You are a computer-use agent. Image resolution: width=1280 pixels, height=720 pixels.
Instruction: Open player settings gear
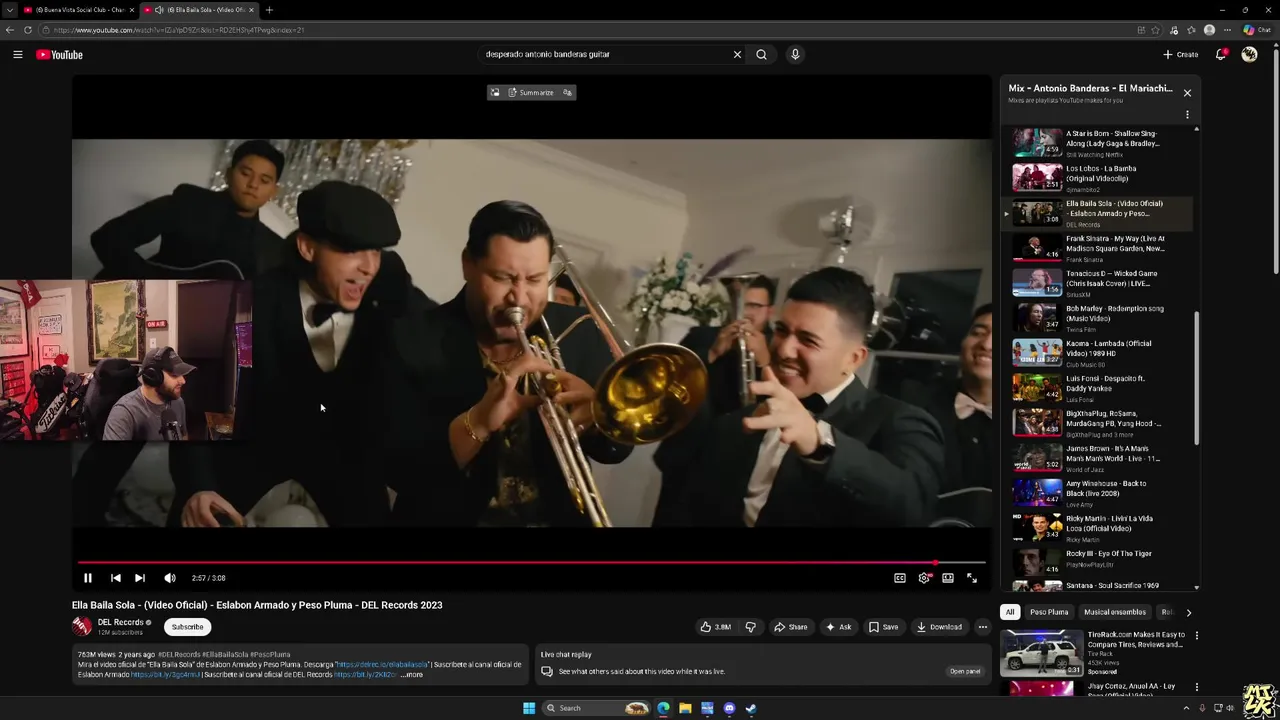924,578
